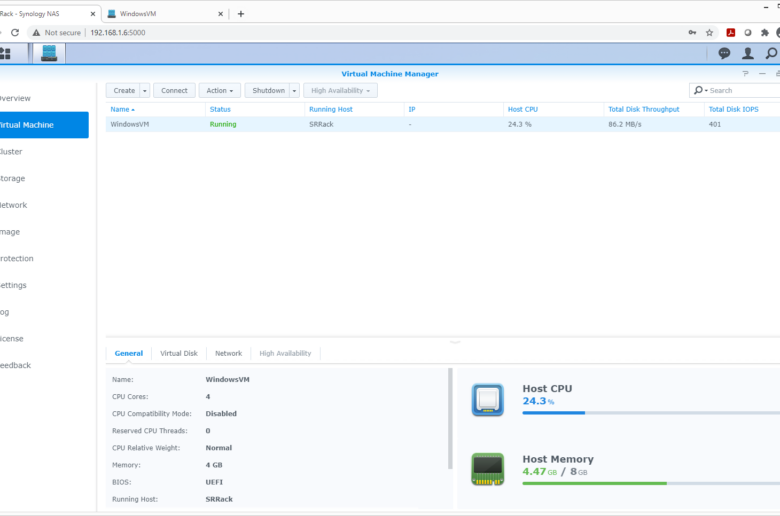Click the browser address bar URL
780x516 pixels.
[118, 32]
